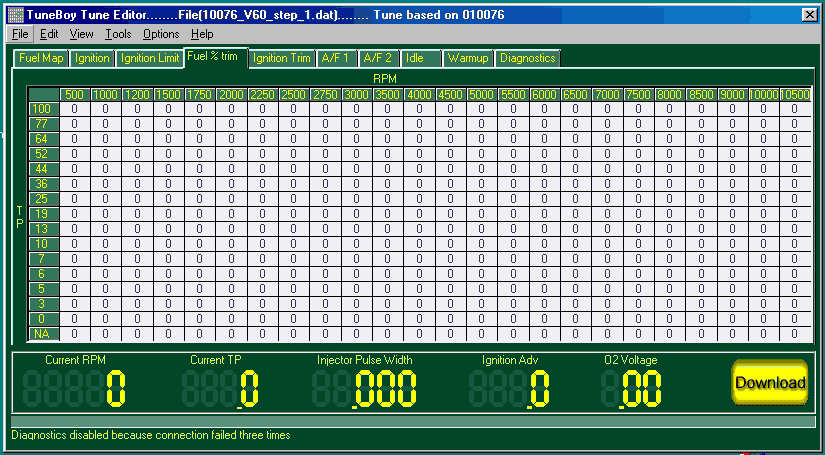The image size is (825, 455).
Task: Select the 500 RPM column header
Action: [x=75, y=95]
